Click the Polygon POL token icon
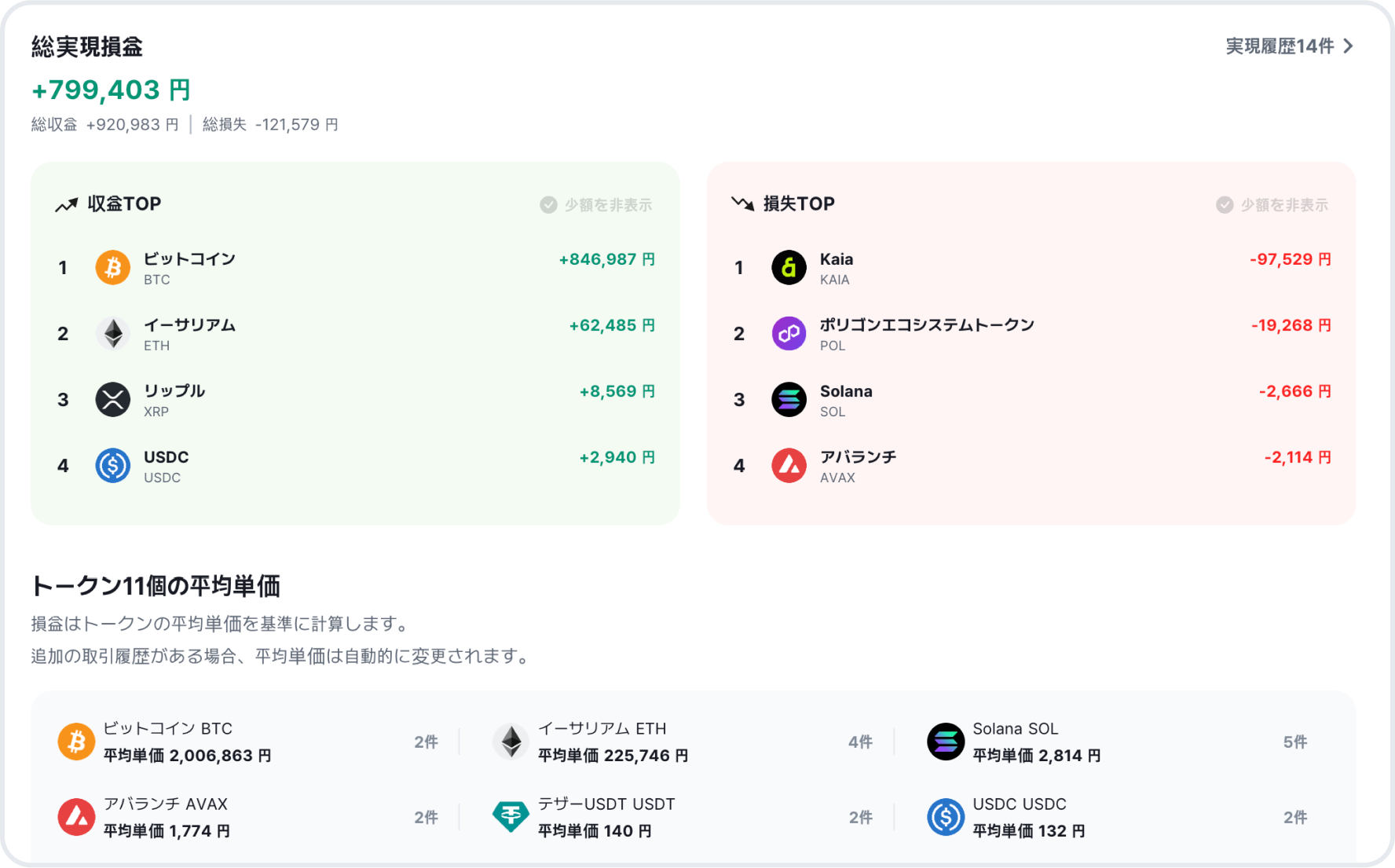 (x=789, y=333)
